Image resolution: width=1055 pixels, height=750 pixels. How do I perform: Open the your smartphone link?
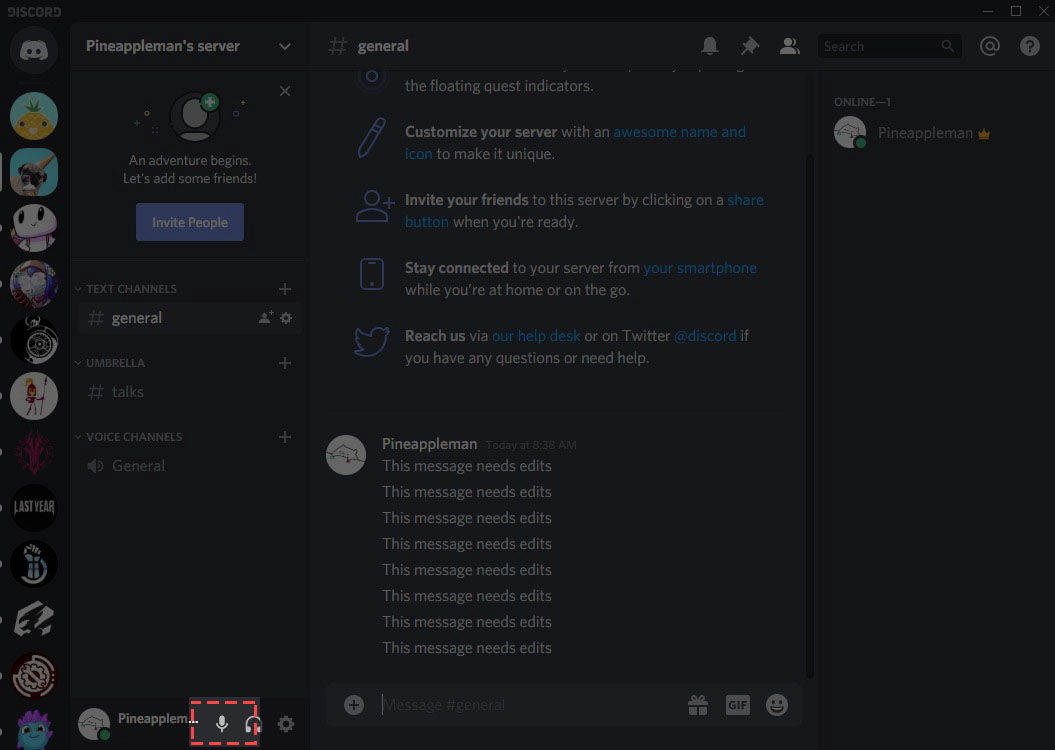(700, 268)
